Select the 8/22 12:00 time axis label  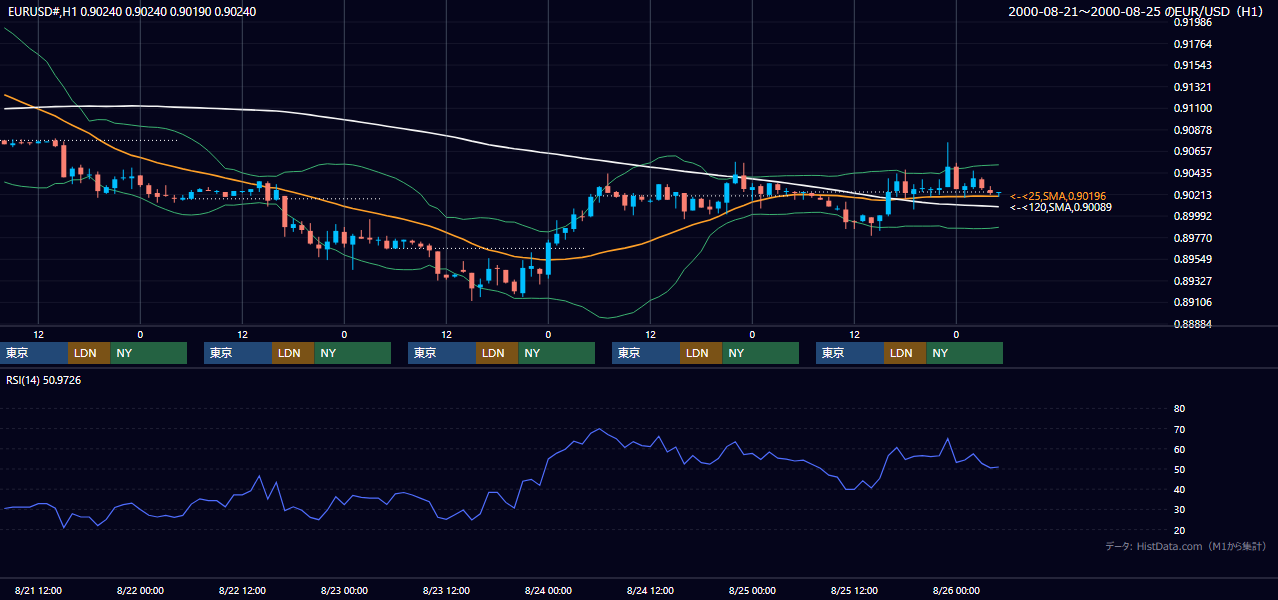(243, 591)
